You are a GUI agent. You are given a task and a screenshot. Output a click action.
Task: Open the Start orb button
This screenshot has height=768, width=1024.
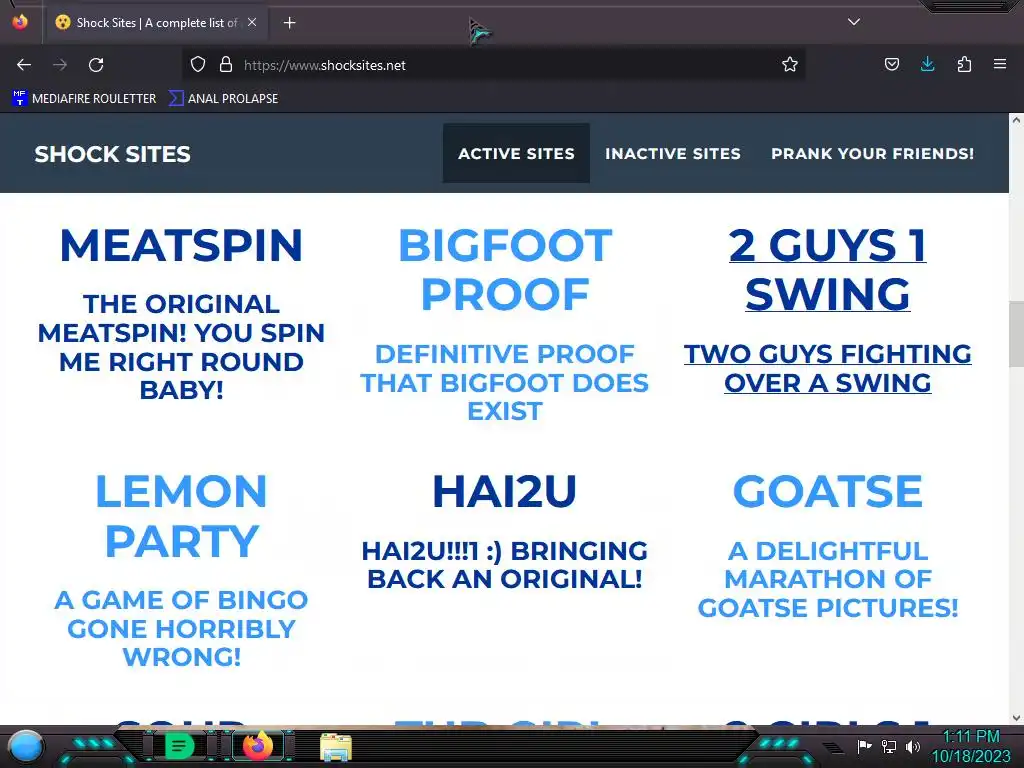(x=25, y=746)
